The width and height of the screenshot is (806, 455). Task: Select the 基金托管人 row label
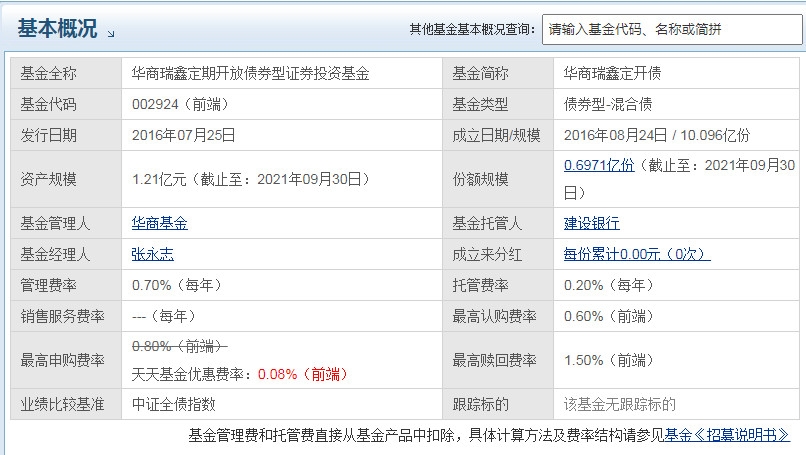(487, 223)
